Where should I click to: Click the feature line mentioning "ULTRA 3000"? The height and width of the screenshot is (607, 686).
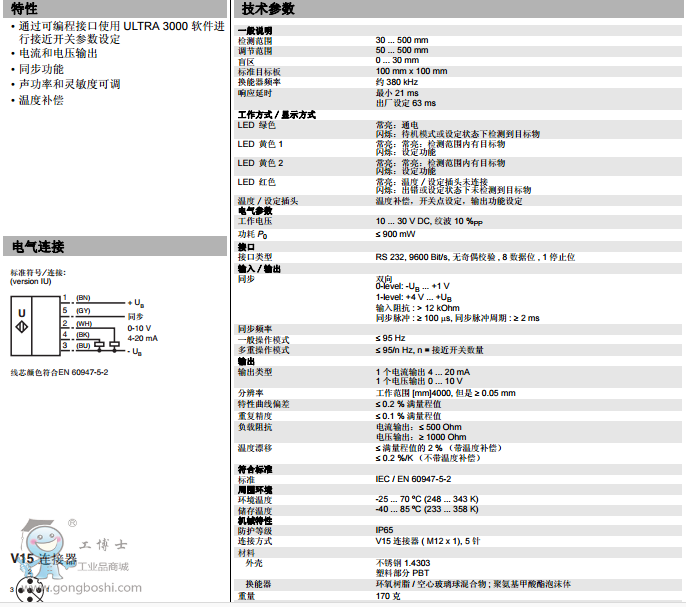point(121,32)
